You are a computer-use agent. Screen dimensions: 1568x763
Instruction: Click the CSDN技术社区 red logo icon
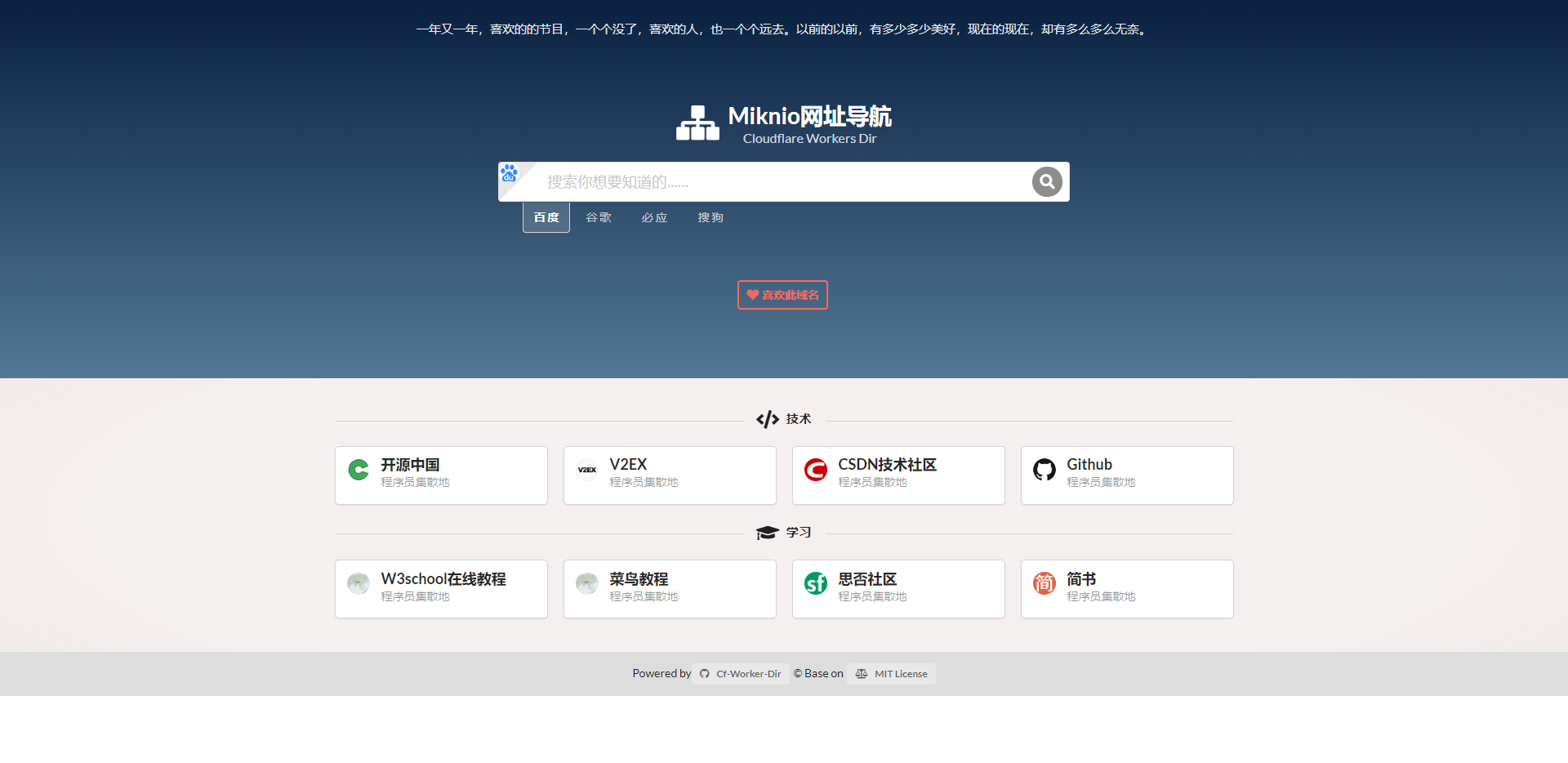[x=815, y=470]
